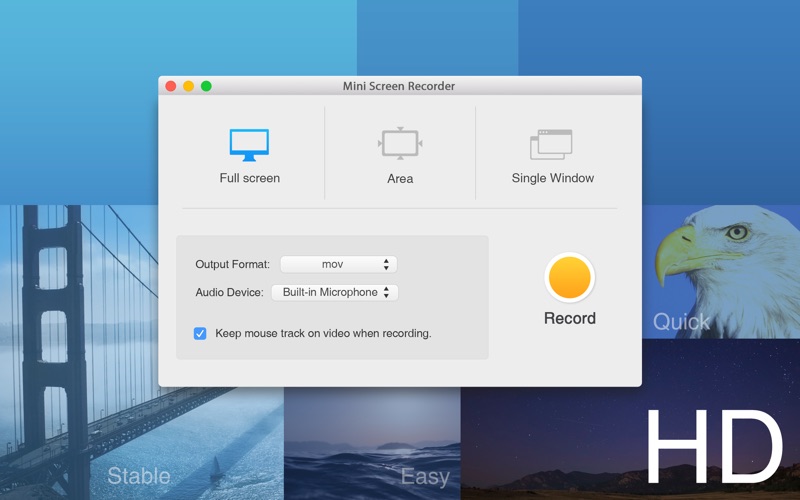Click the Mini Screen Recorder title
Screen dimensions: 800x500
(x=398, y=86)
